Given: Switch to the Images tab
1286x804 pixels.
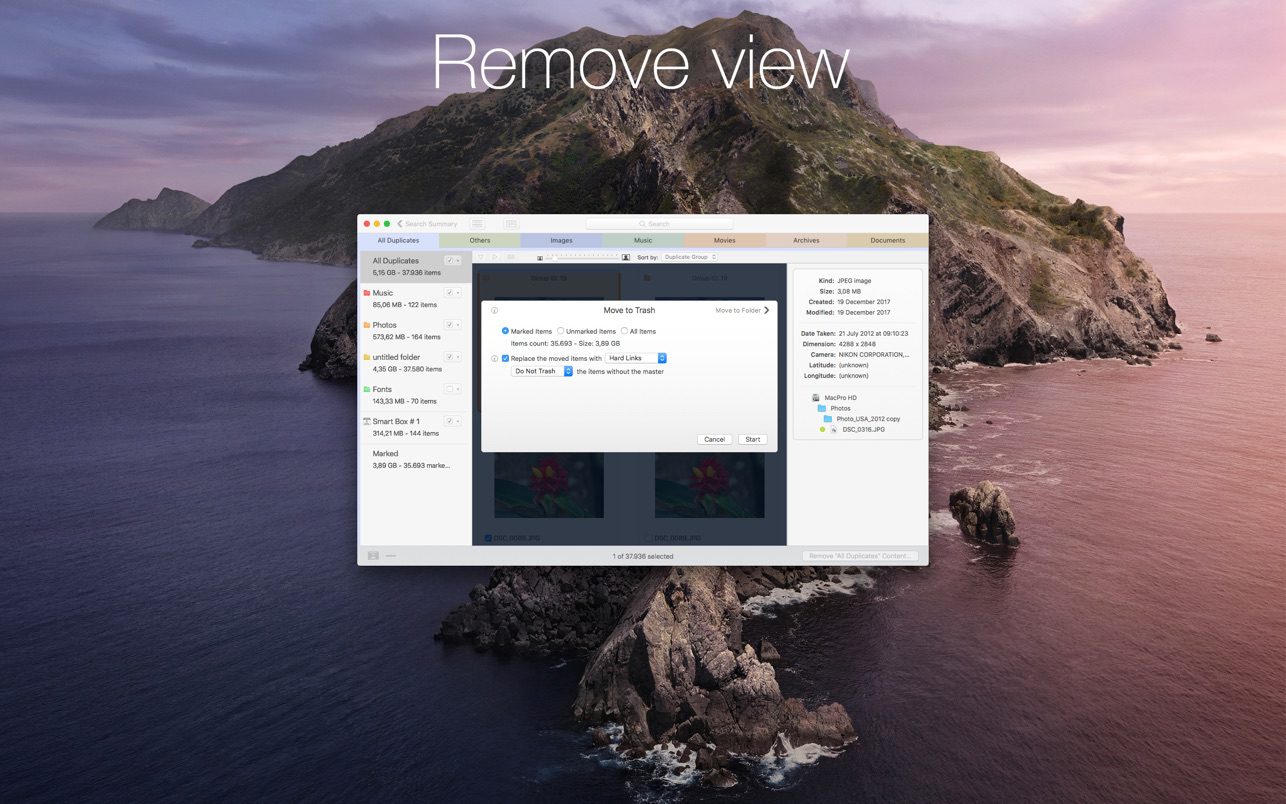Looking at the screenshot, I should pos(561,240).
